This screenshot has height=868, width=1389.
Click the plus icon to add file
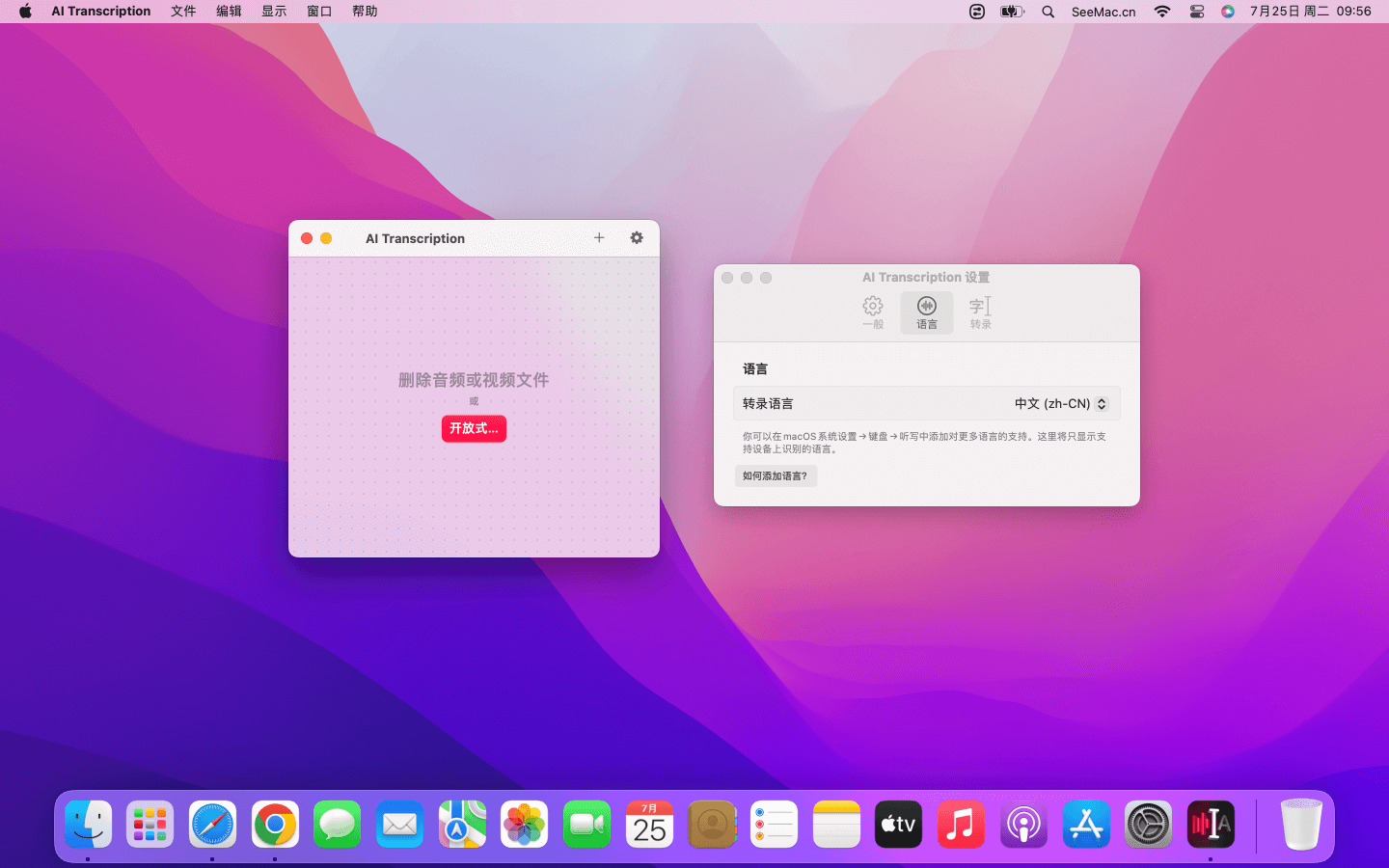pos(599,238)
